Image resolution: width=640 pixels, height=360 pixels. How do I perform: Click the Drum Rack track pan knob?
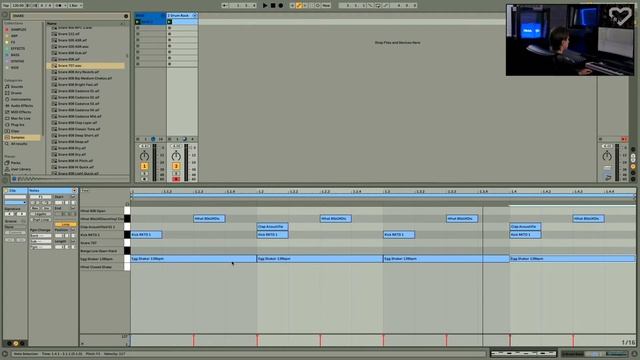176,156
